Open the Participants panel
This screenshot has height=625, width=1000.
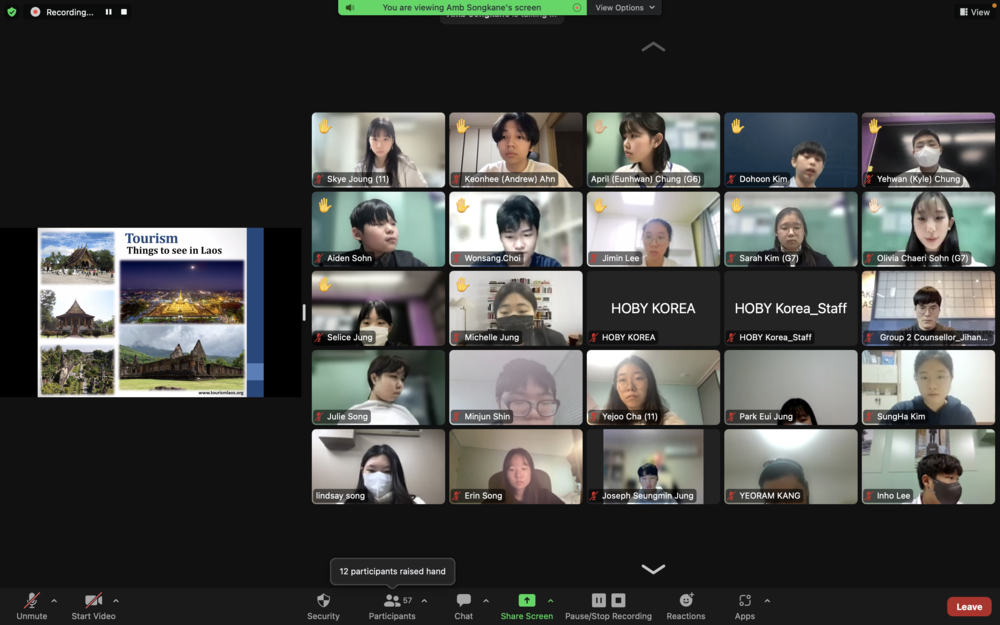(392, 607)
